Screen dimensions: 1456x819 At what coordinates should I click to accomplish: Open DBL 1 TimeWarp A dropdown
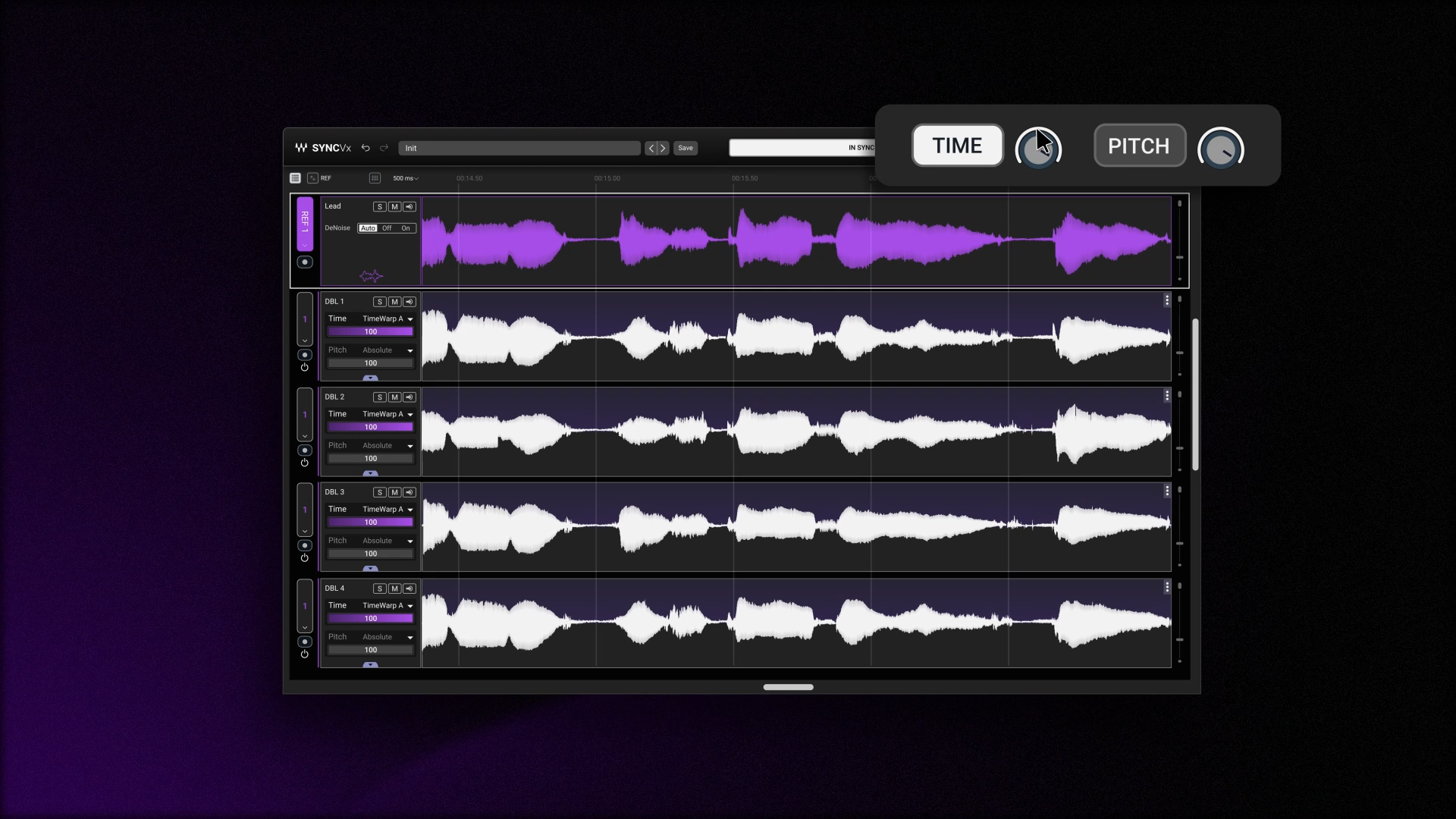click(388, 319)
